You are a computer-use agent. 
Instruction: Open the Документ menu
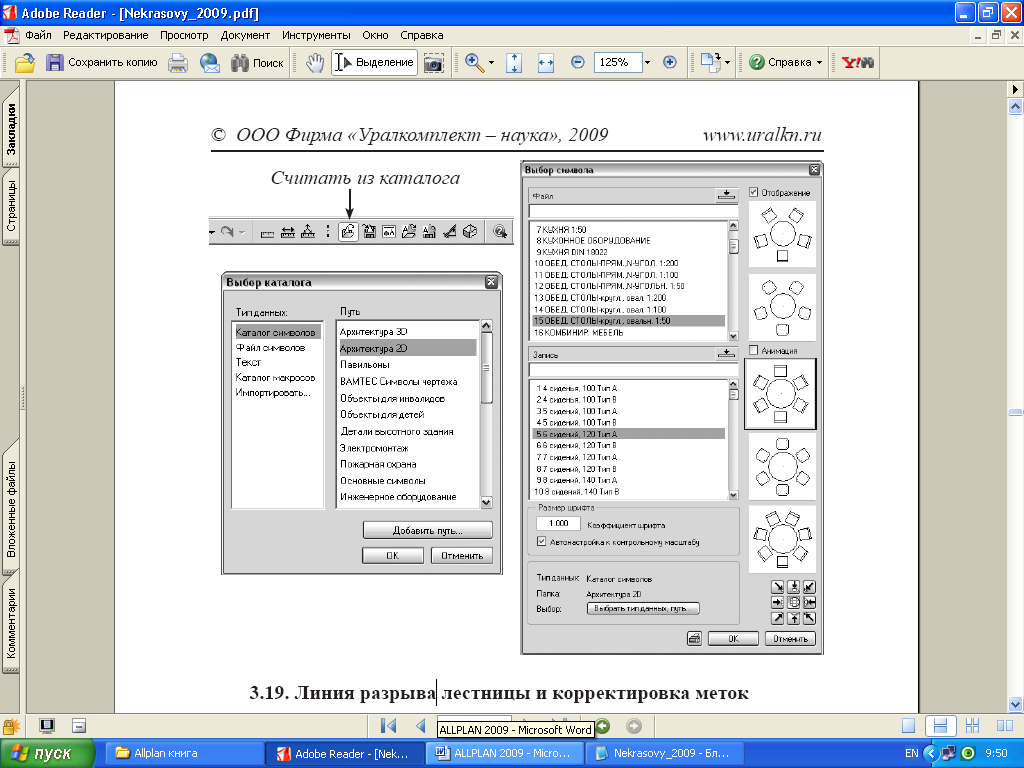click(x=245, y=35)
